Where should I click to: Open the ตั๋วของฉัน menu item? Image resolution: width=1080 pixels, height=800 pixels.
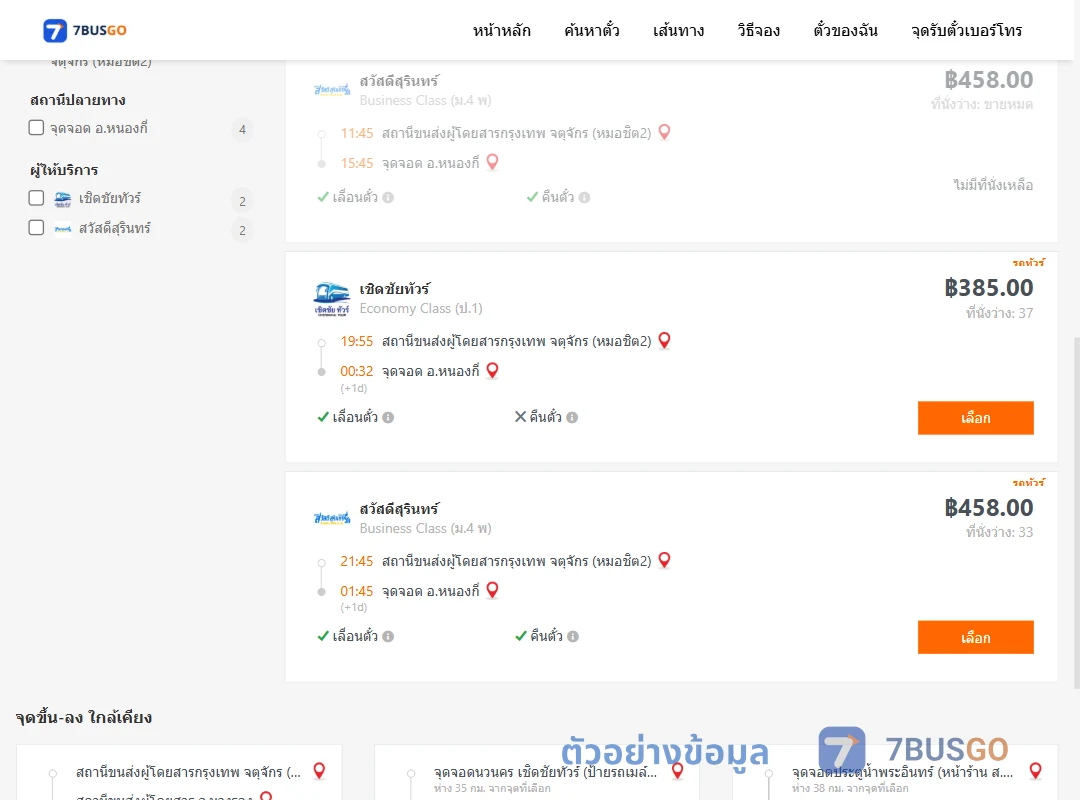point(845,30)
